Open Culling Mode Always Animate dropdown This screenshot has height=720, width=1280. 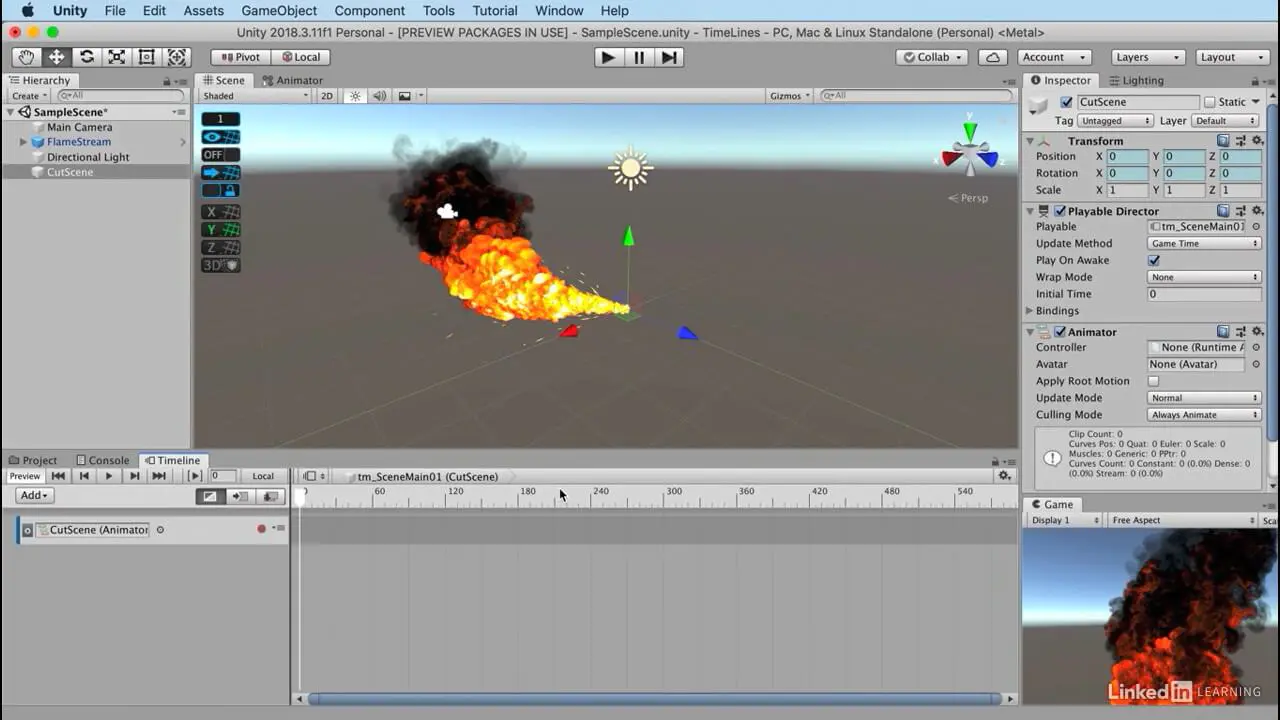click(1204, 415)
